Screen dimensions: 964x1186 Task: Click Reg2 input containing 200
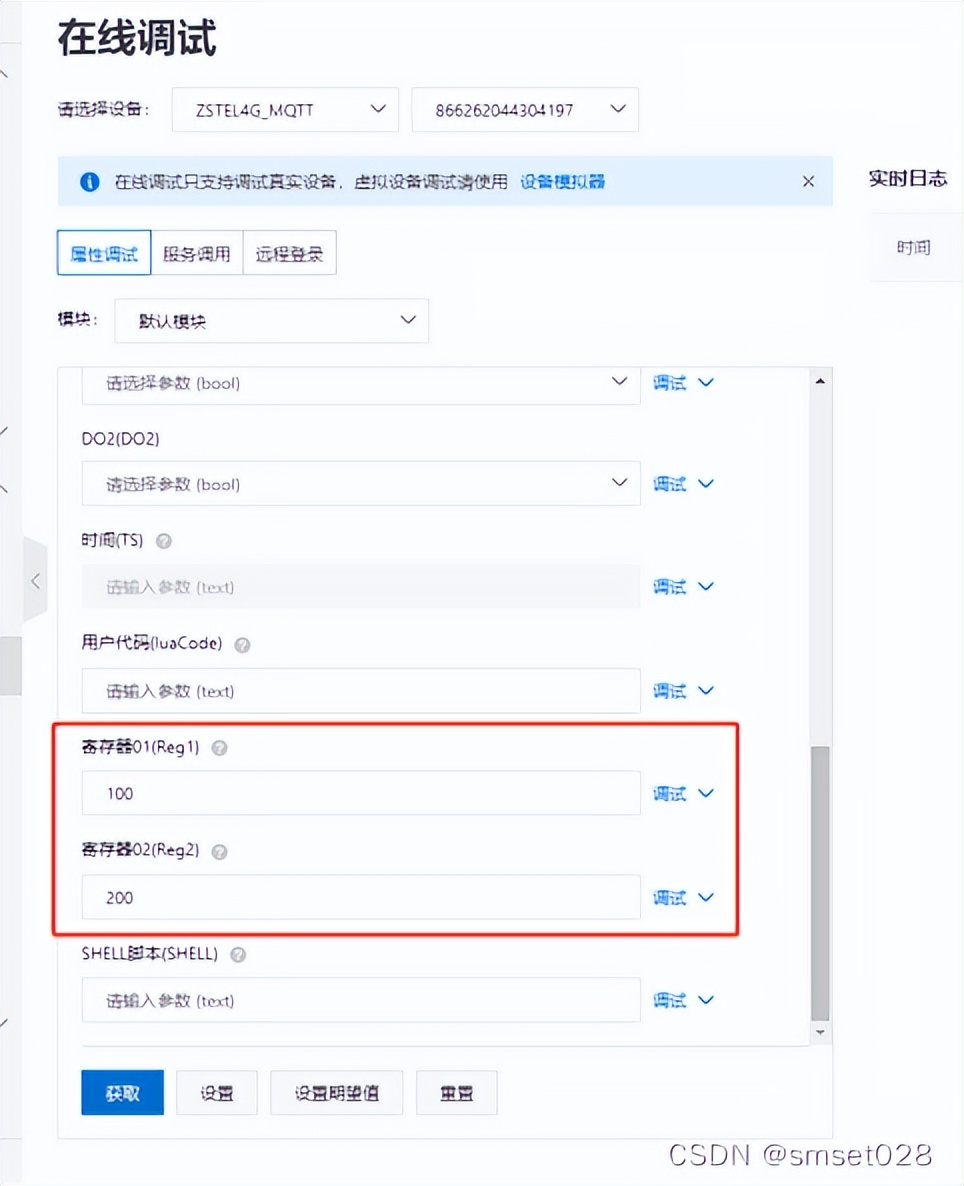coord(360,898)
